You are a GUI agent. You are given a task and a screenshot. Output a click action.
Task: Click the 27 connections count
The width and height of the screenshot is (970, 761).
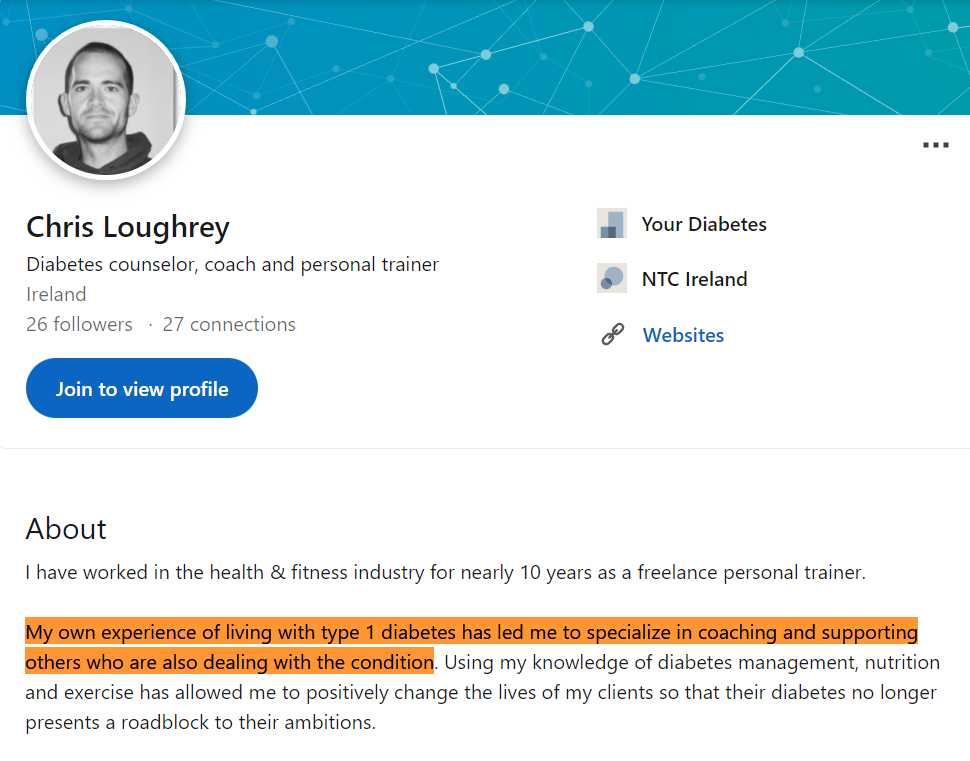pos(228,324)
